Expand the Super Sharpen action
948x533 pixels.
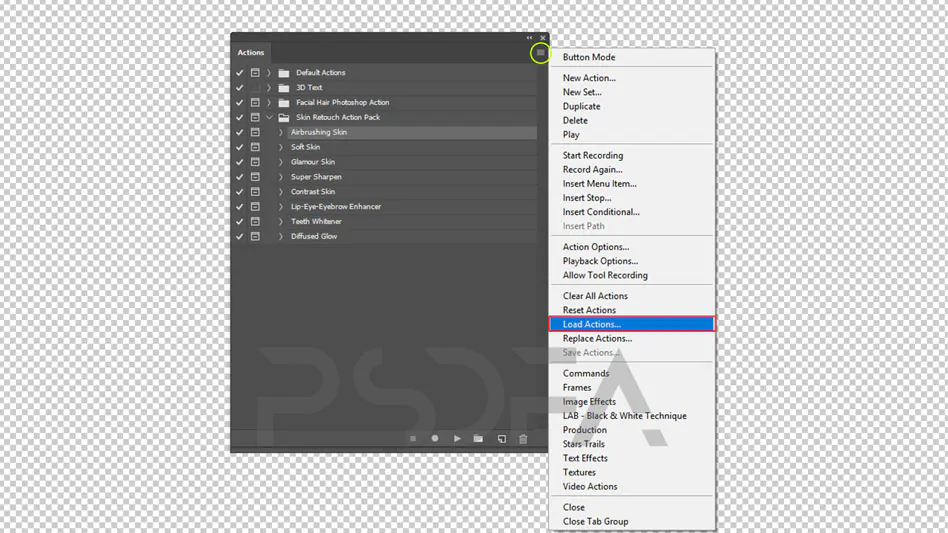tap(281, 177)
